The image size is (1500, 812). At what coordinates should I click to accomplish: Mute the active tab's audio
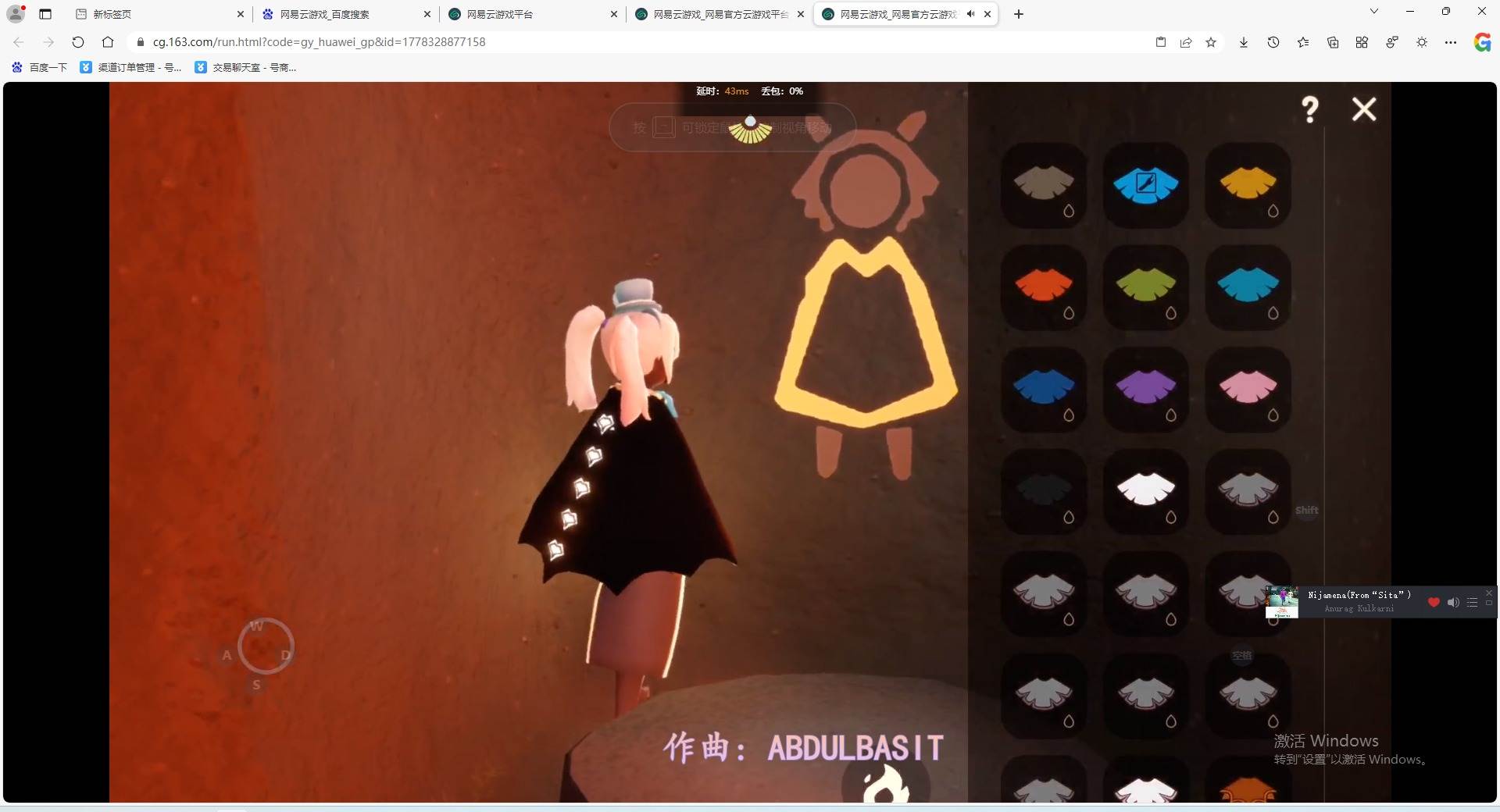coord(970,14)
